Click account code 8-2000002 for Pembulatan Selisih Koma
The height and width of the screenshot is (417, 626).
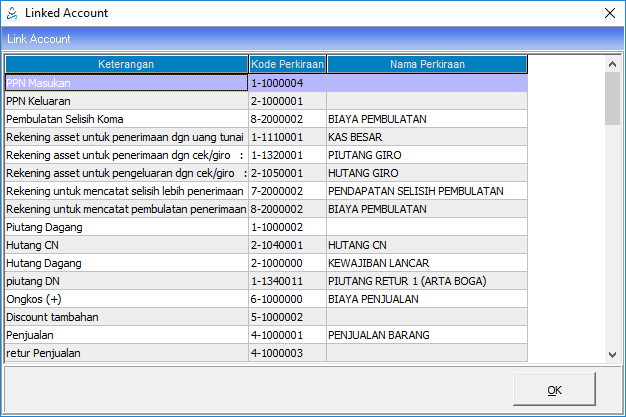click(x=287, y=119)
